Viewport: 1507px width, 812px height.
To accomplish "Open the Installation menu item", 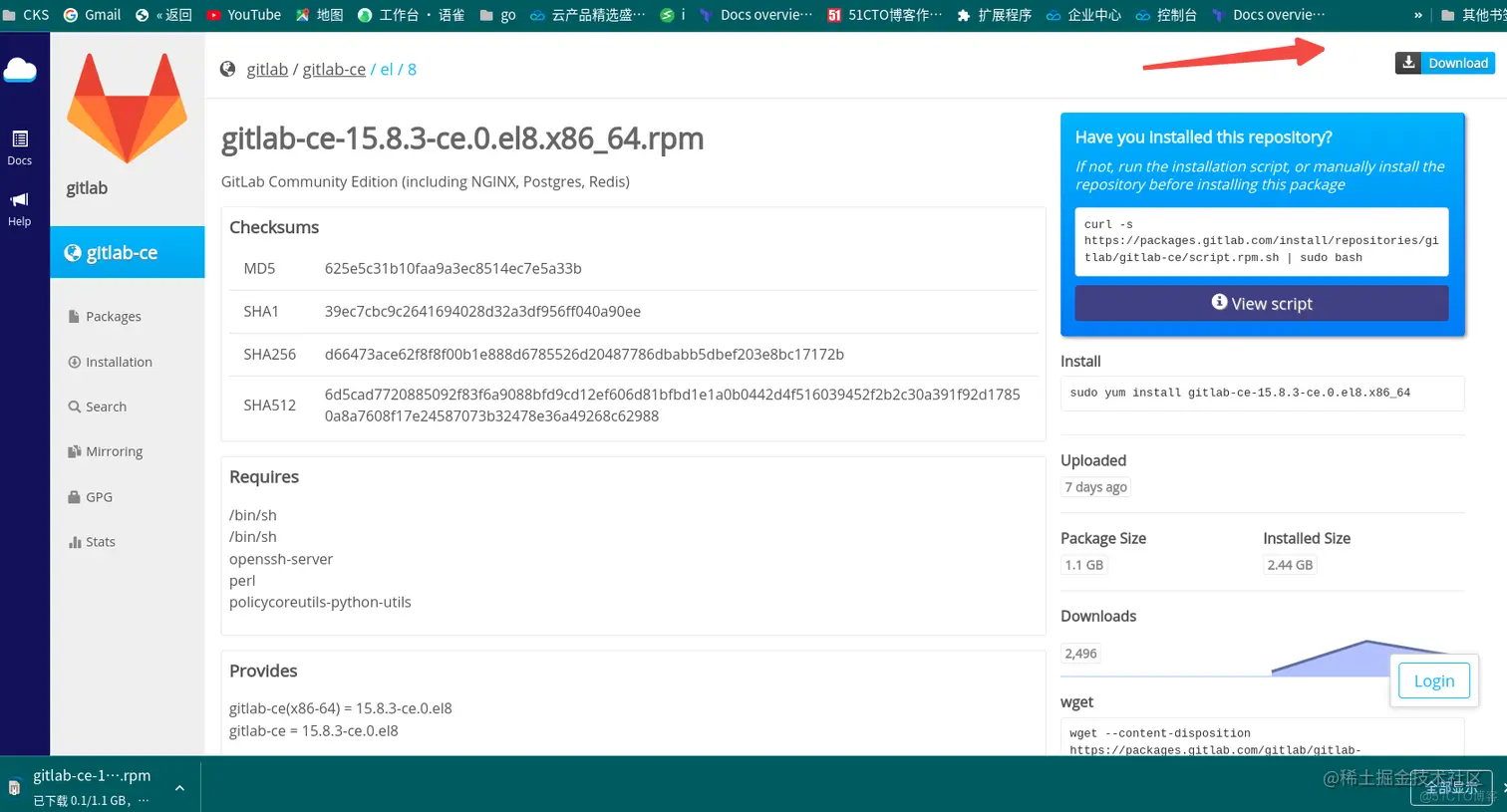I will (110, 362).
